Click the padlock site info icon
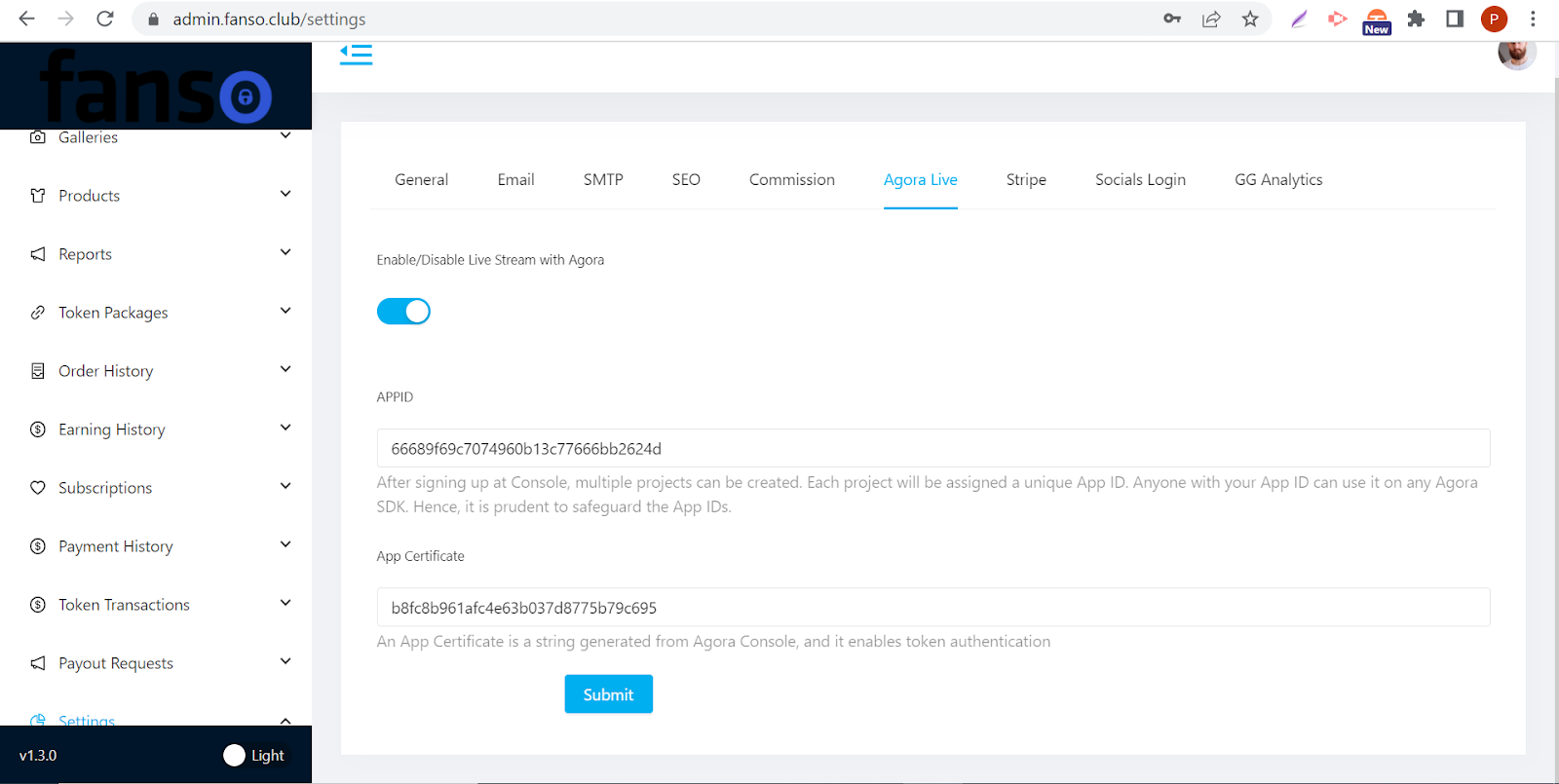Image resolution: width=1559 pixels, height=784 pixels. coord(152,19)
